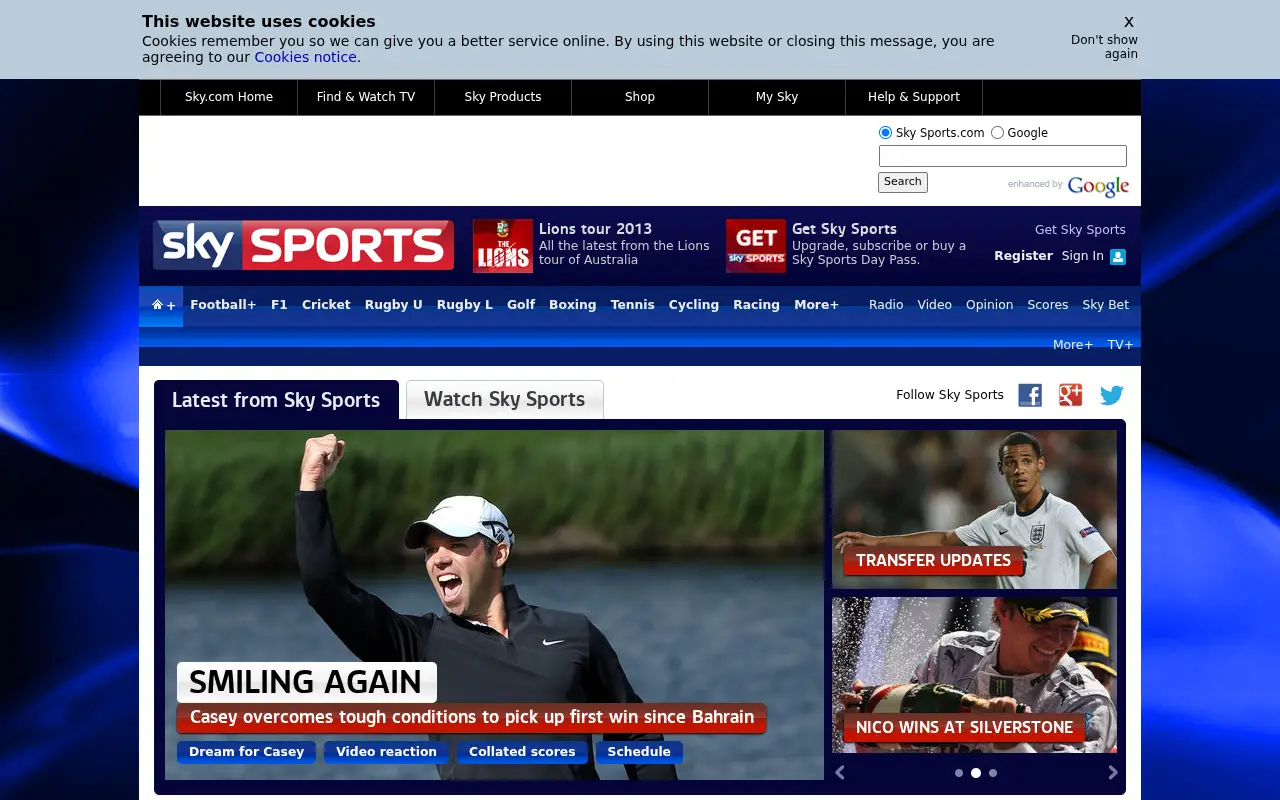Expand the More+ sports menu after Racing
The height and width of the screenshot is (800, 1280).
pyautogui.click(x=817, y=305)
